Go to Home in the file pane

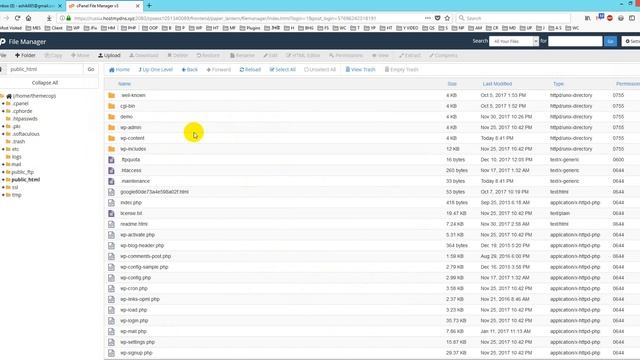click(119, 70)
